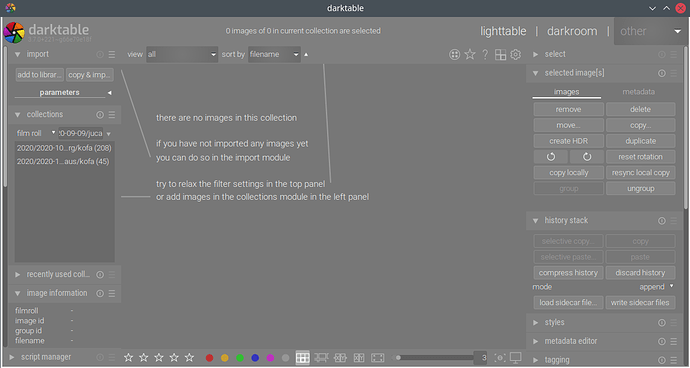The image size is (690, 368).
Task: Click 'copy & import' button
Action: pos(89,75)
